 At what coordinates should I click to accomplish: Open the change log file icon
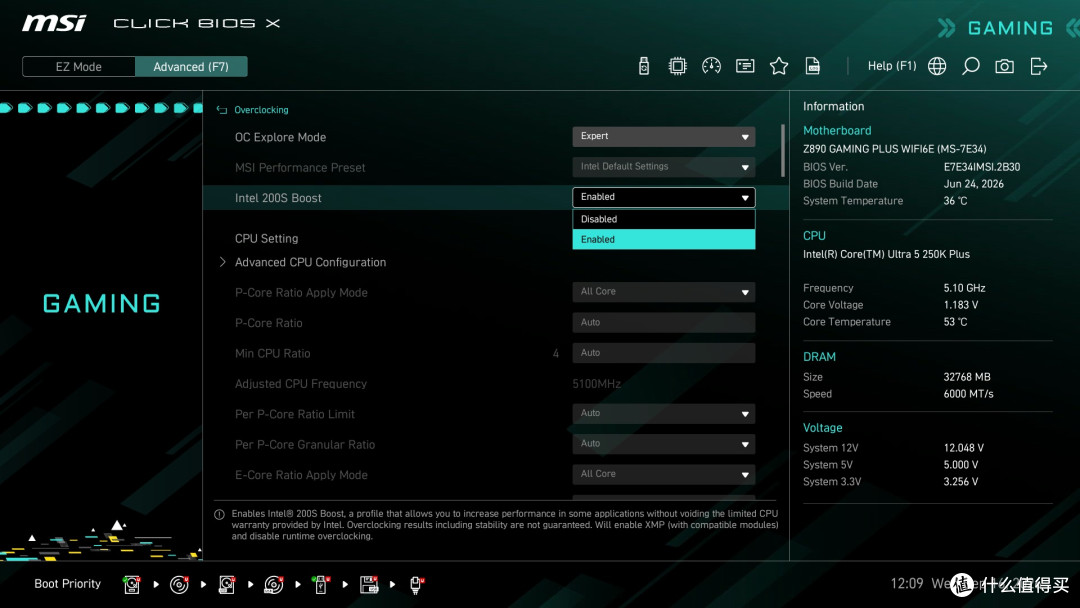point(813,66)
